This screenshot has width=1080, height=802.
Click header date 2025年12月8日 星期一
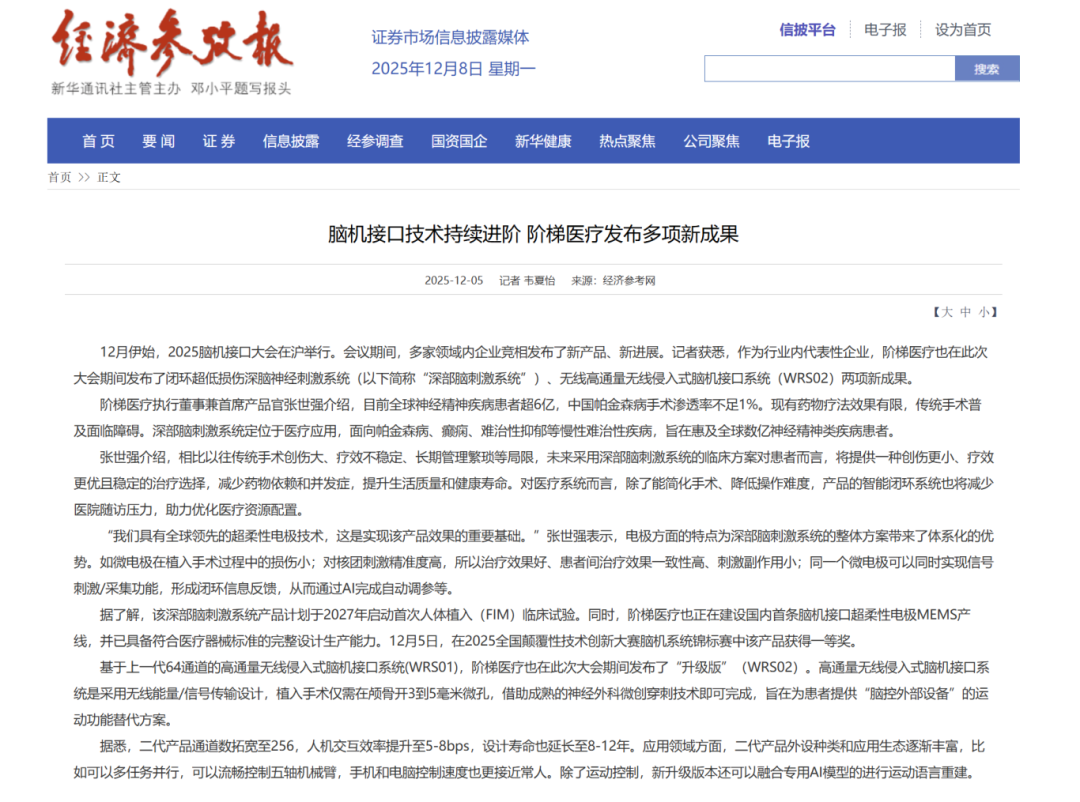453,69
